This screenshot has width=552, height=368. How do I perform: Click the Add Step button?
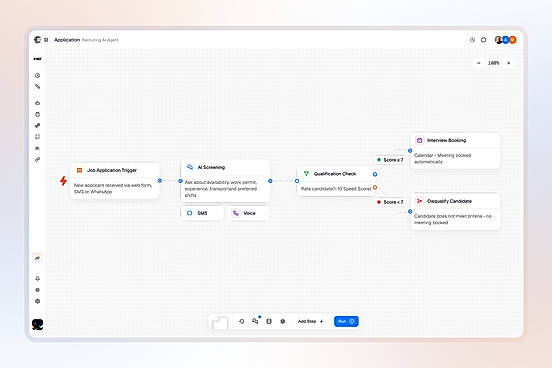[310, 321]
